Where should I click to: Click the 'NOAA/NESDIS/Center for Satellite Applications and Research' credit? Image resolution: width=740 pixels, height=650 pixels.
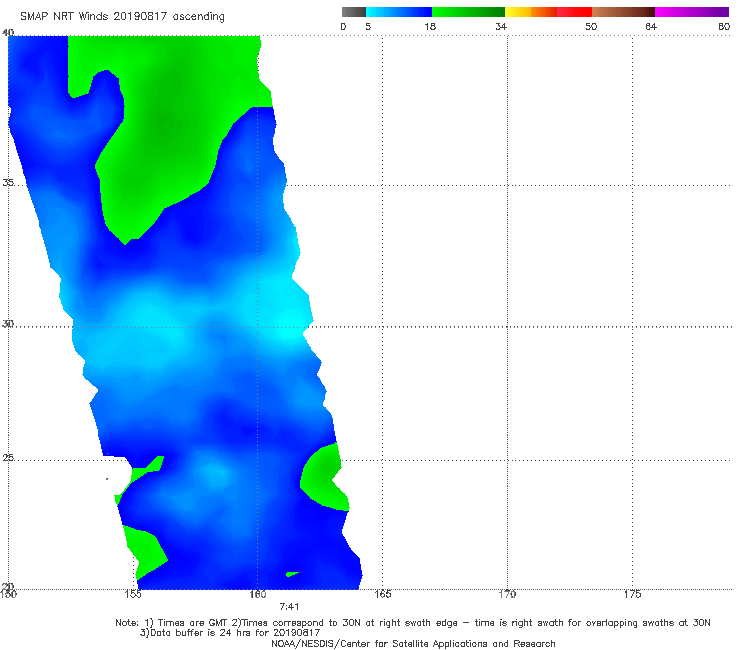[x=413, y=644]
